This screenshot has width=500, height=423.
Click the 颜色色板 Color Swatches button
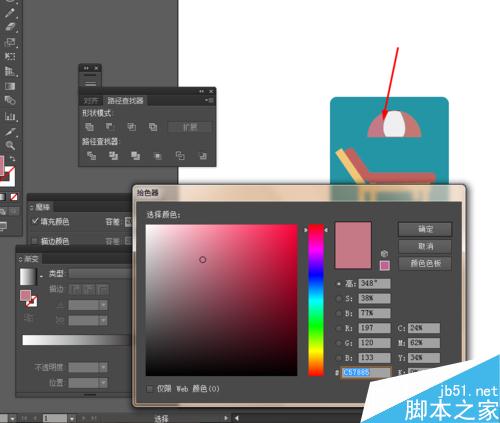(x=425, y=264)
